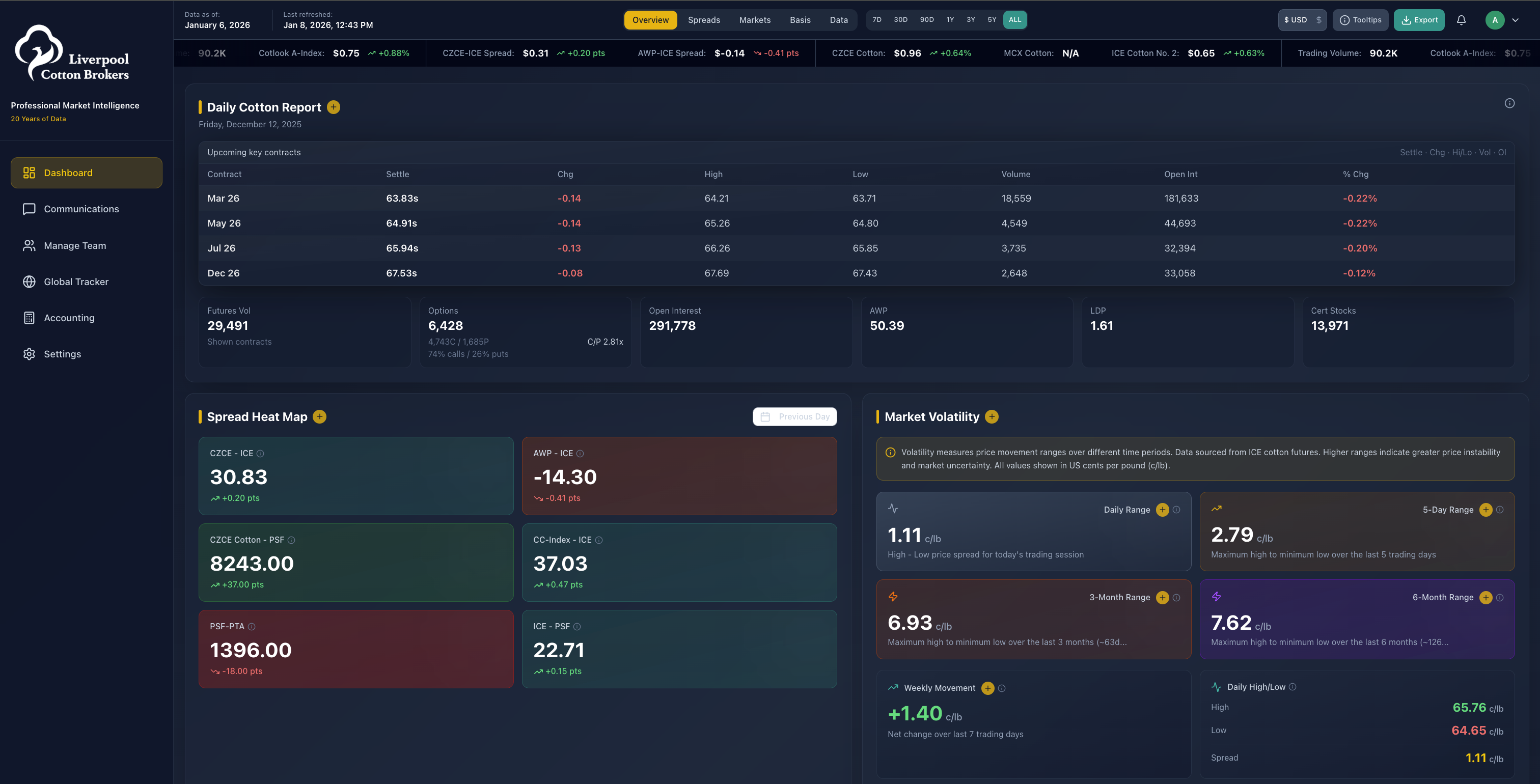This screenshot has height=784, width=1540.
Task: Click the notifications bell icon
Action: [1461, 20]
